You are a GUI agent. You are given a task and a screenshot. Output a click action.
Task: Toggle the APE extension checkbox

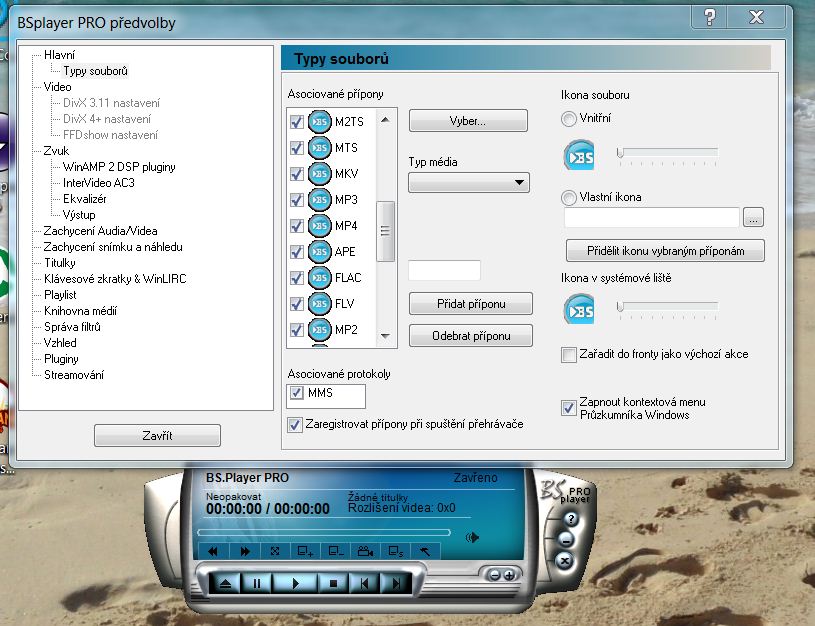296,252
